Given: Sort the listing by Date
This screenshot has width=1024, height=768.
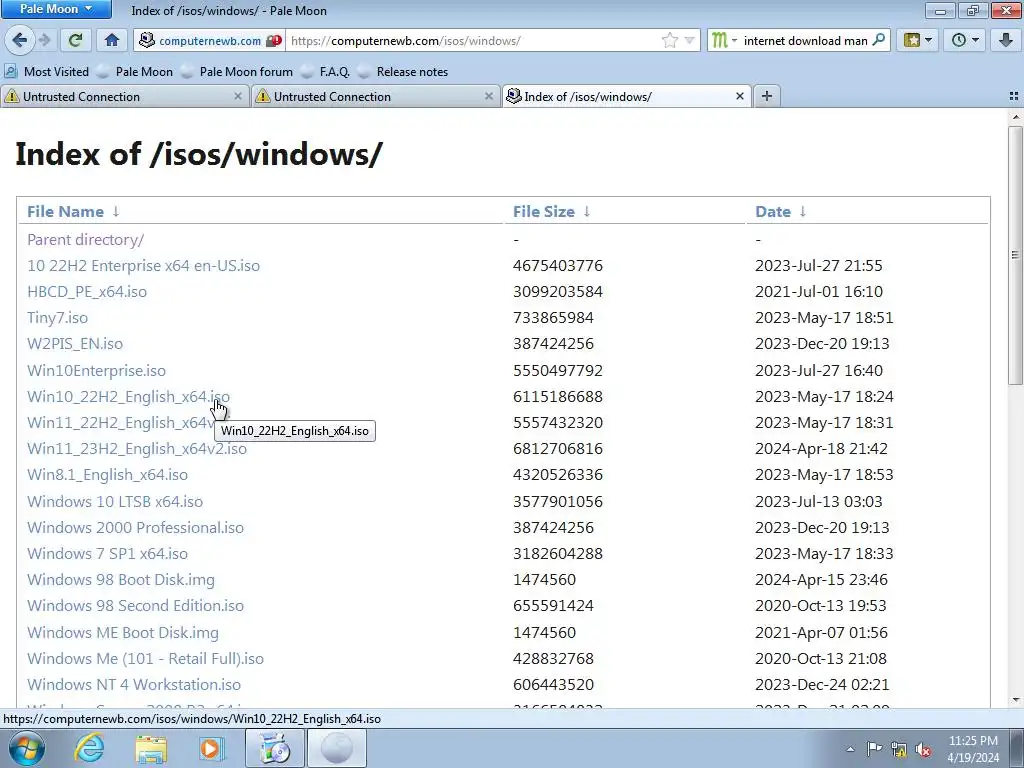Looking at the screenshot, I should coord(773,212).
